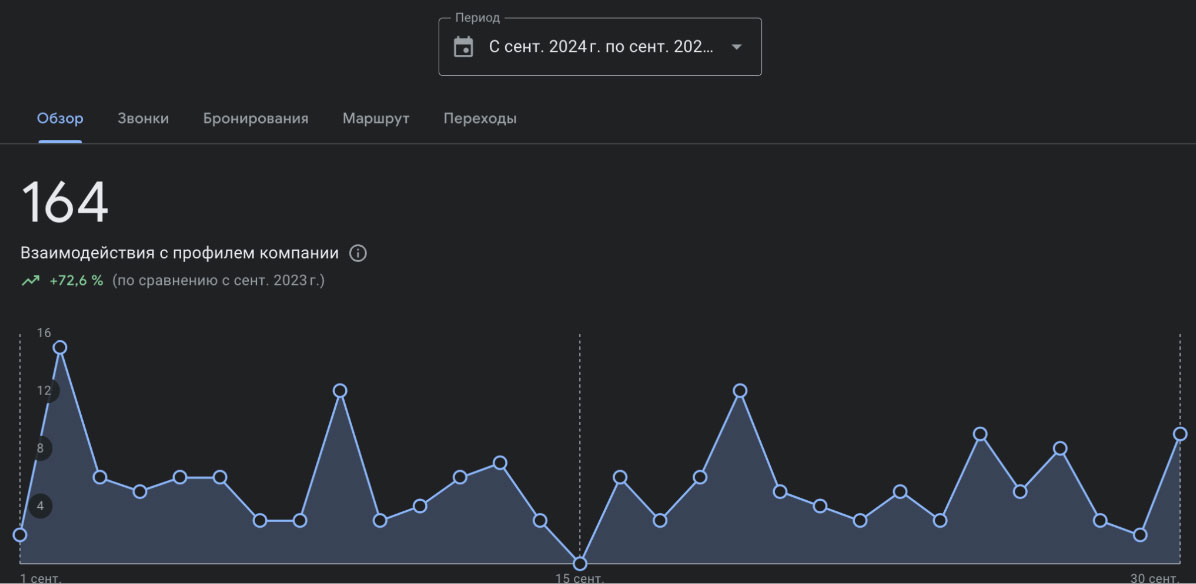Go to the Бронирования tab
The width and height of the screenshot is (1196, 584).
pos(256,118)
